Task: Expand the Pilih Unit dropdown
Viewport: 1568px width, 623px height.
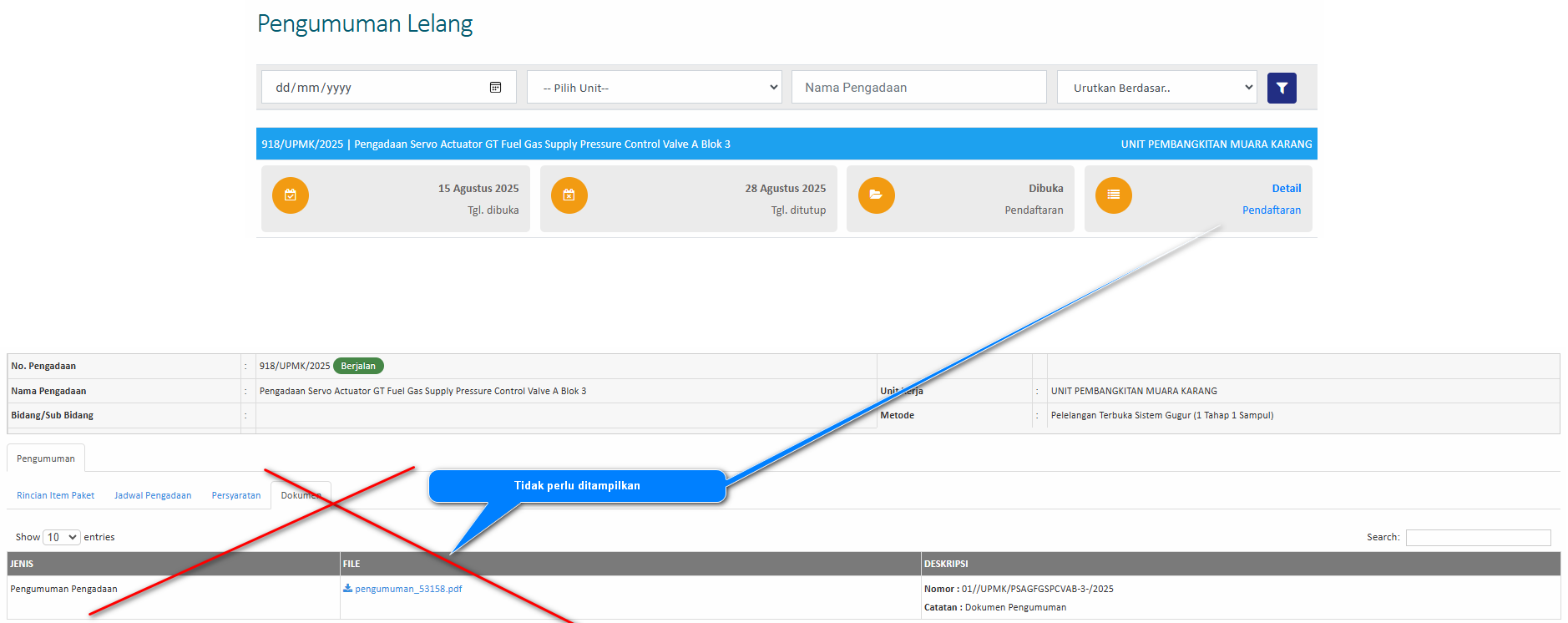Action: 654,88
